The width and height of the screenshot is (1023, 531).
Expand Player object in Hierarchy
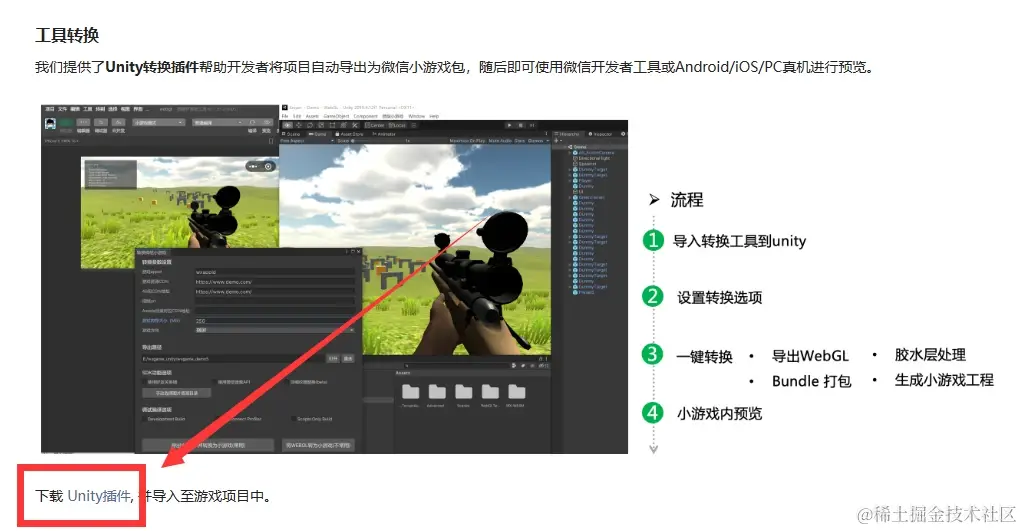(x=570, y=181)
